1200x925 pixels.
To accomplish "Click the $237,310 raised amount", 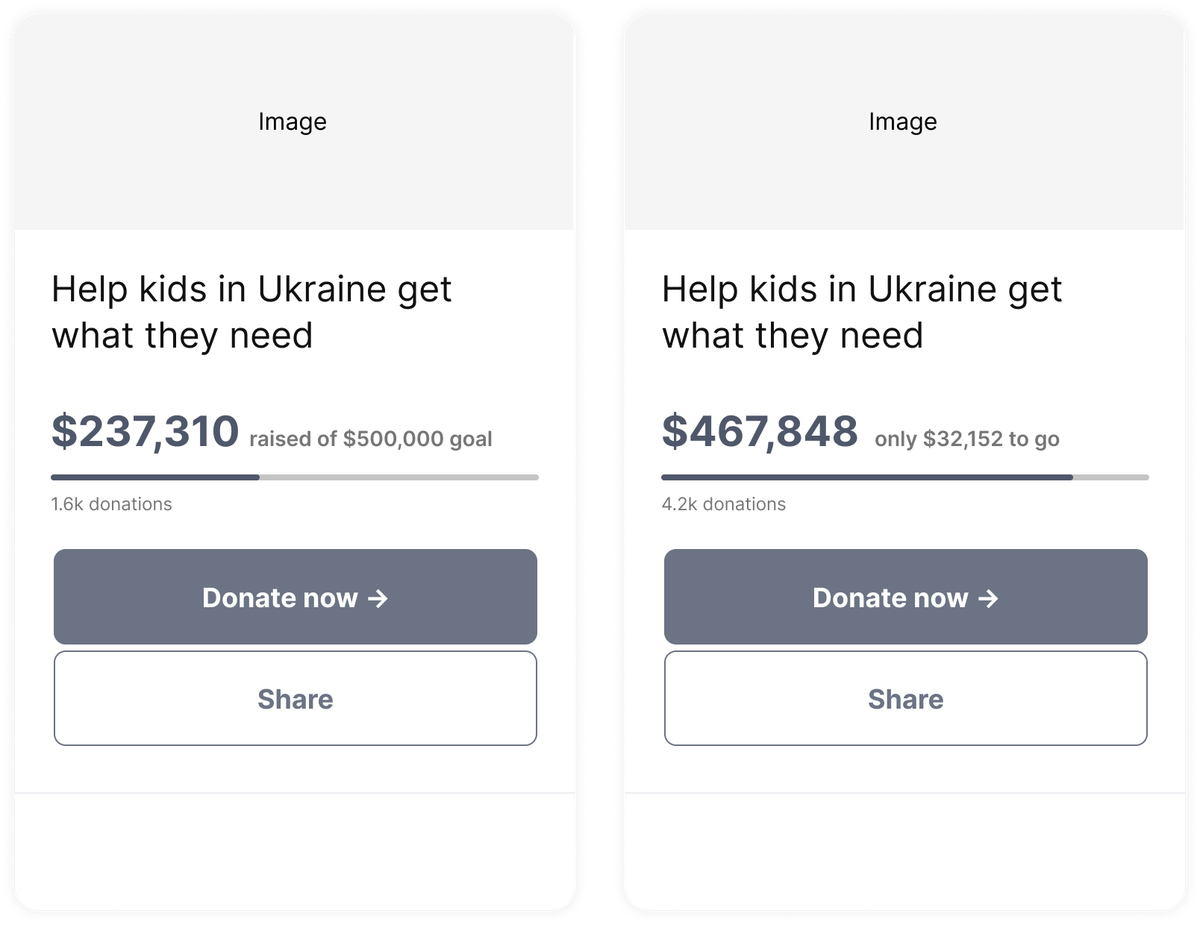I will [145, 432].
